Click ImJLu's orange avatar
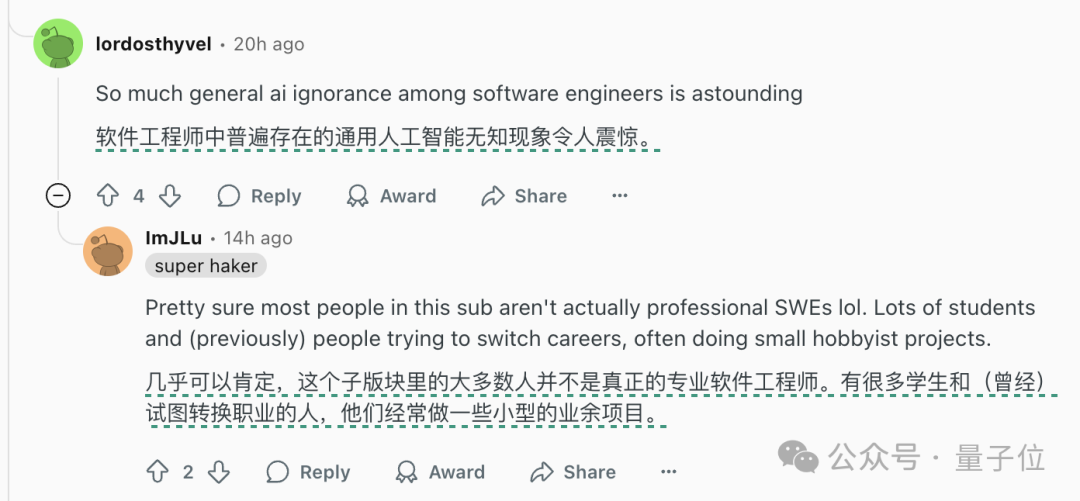This screenshot has height=501, width=1080. coord(108,251)
